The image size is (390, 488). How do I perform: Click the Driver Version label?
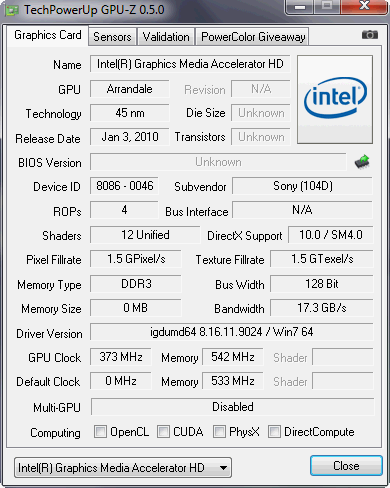click(49, 334)
